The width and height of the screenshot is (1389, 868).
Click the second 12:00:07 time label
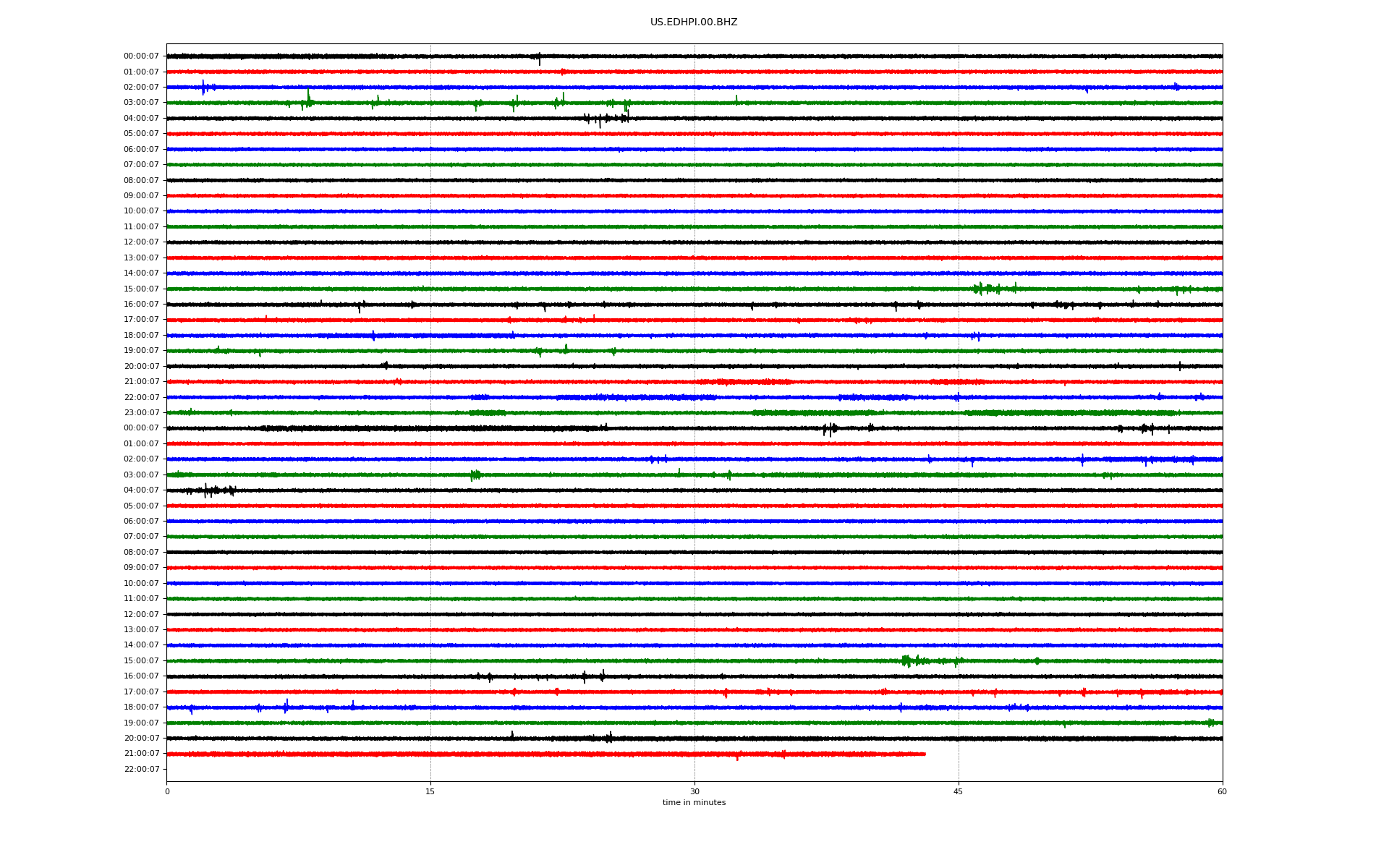coord(141,614)
